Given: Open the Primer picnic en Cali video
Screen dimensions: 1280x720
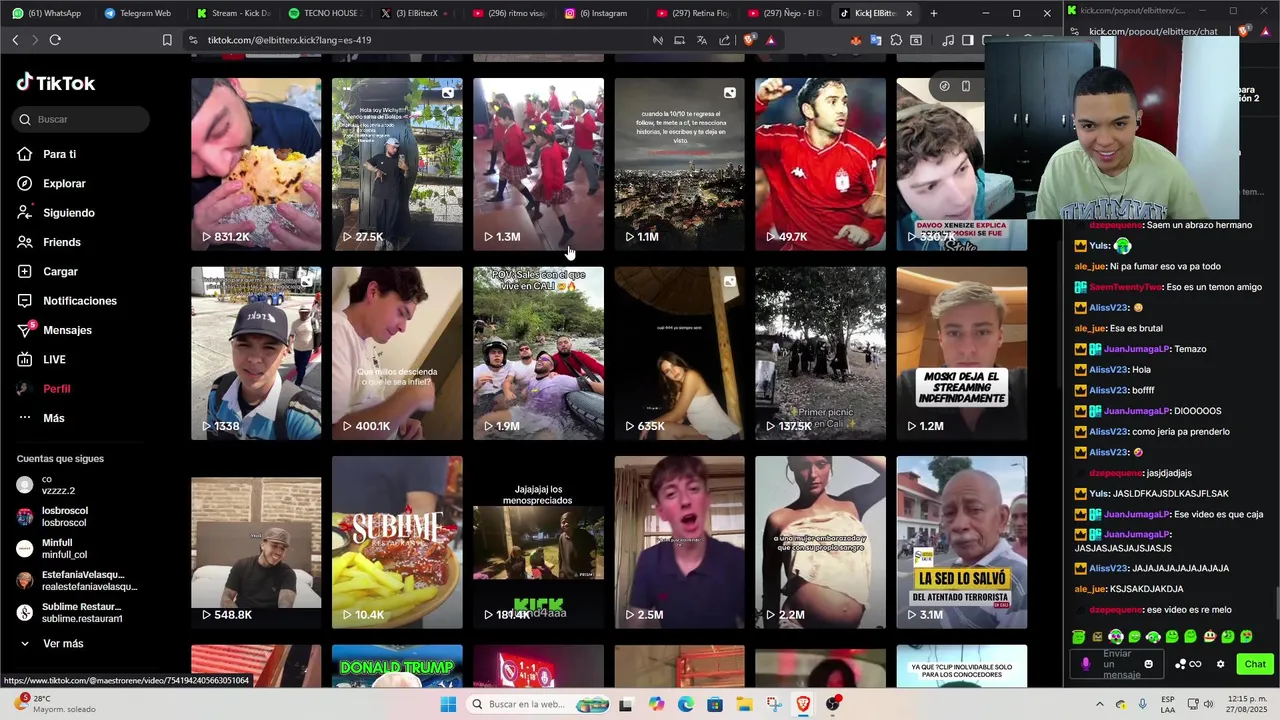Looking at the screenshot, I should 820,353.
